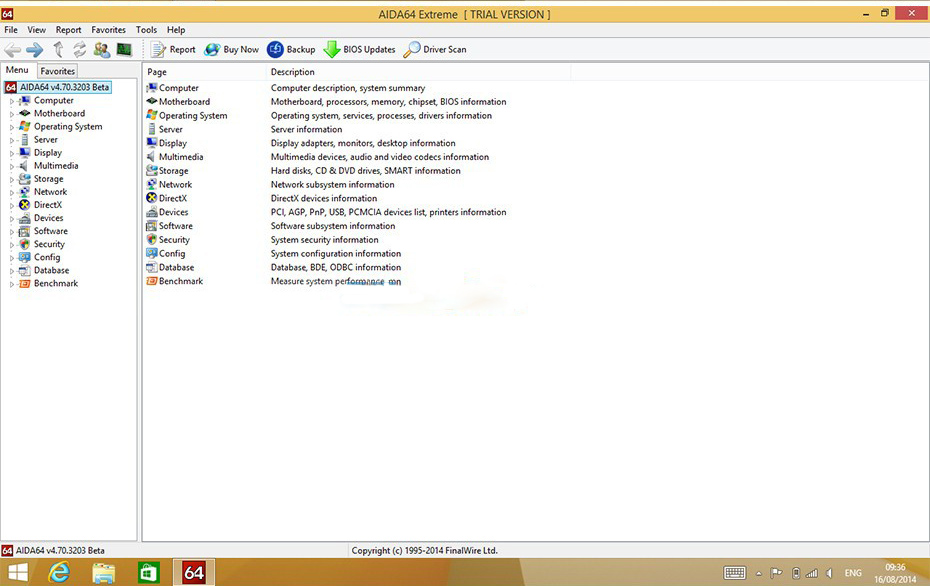Click the AIDA64 taskbar icon
This screenshot has width=930, height=586.
[194, 572]
